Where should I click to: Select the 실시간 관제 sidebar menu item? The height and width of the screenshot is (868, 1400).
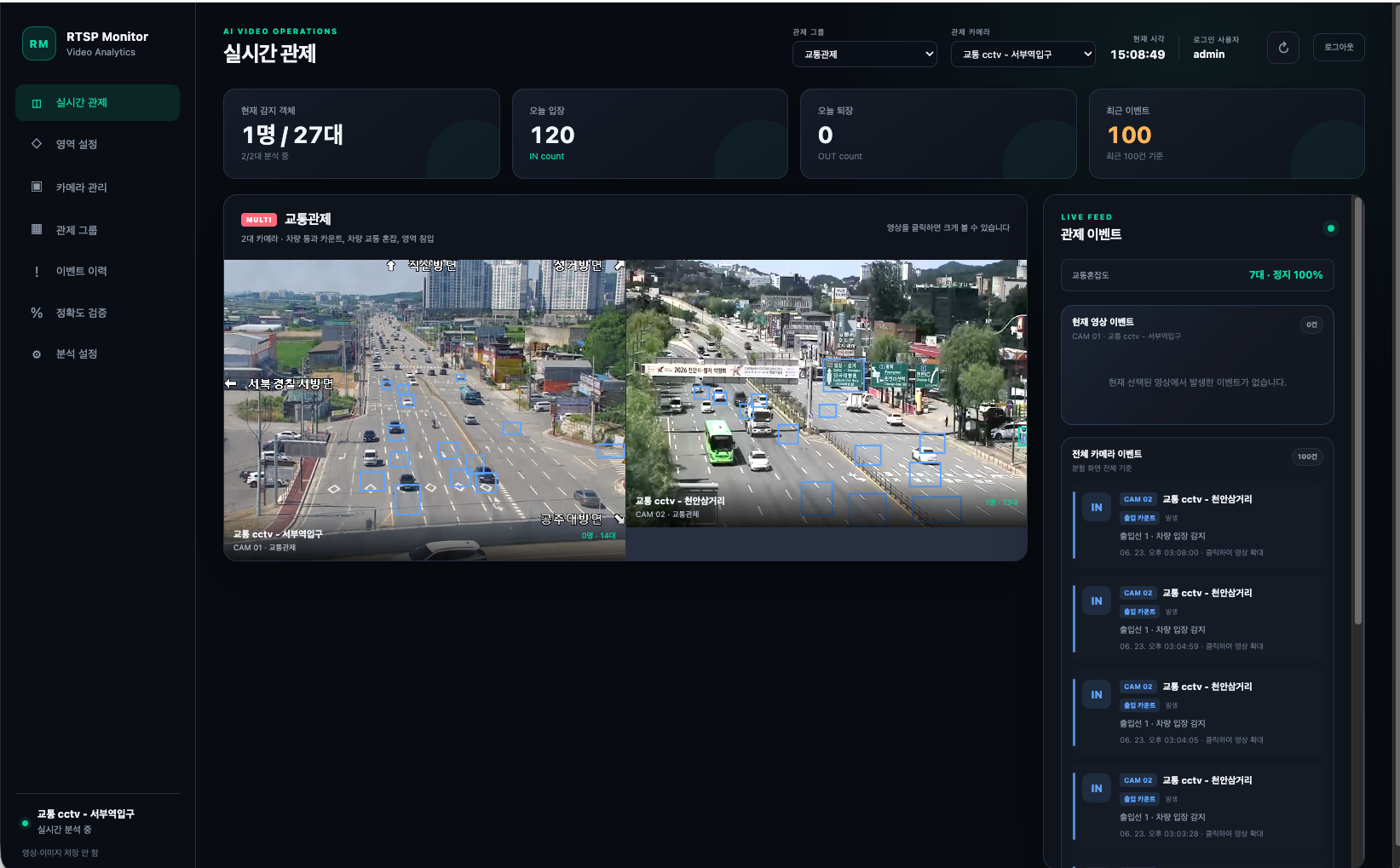[x=97, y=102]
